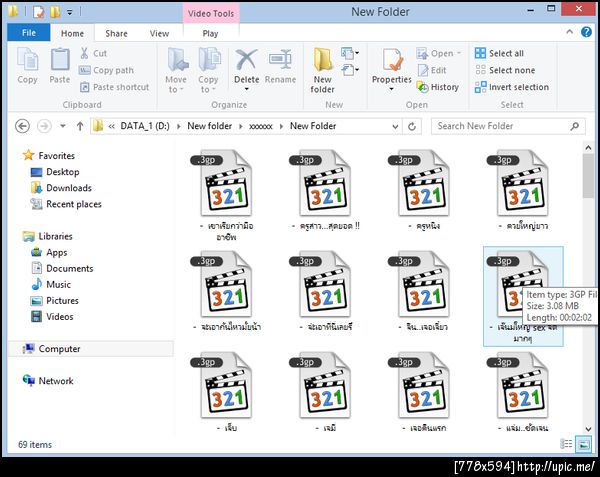Minimize the ribbon with chevron

[569, 32]
